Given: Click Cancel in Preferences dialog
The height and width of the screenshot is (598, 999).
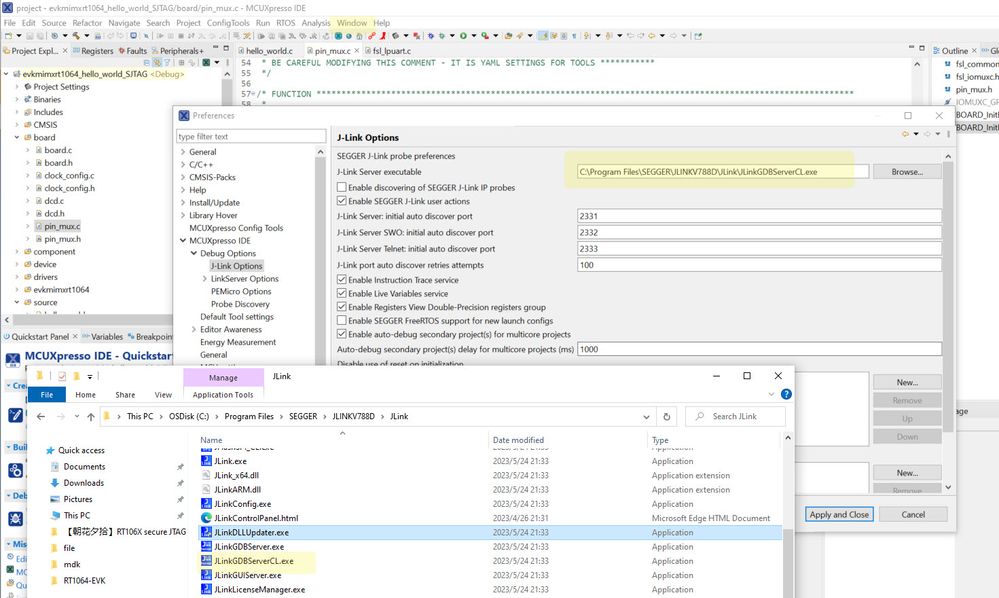Looking at the screenshot, I should 912,515.
